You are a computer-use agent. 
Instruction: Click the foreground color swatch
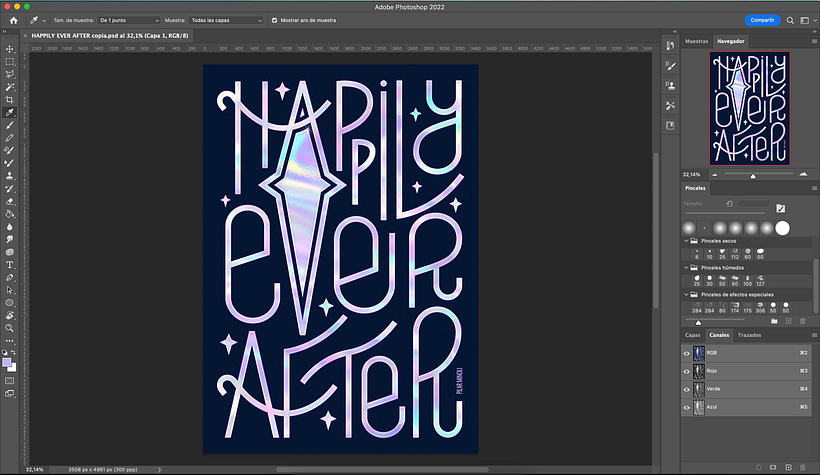coord(7,363)
